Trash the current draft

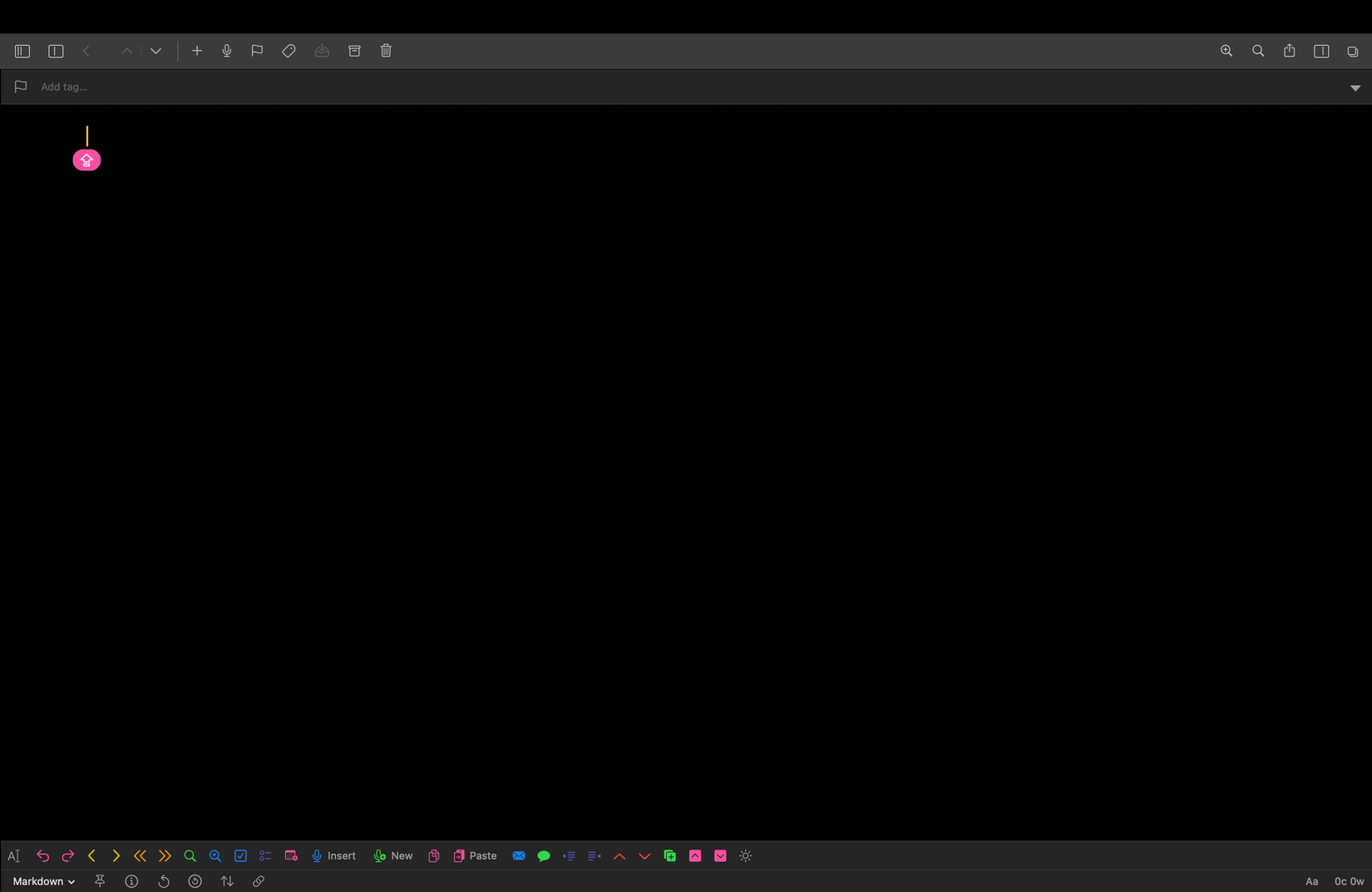386,51
